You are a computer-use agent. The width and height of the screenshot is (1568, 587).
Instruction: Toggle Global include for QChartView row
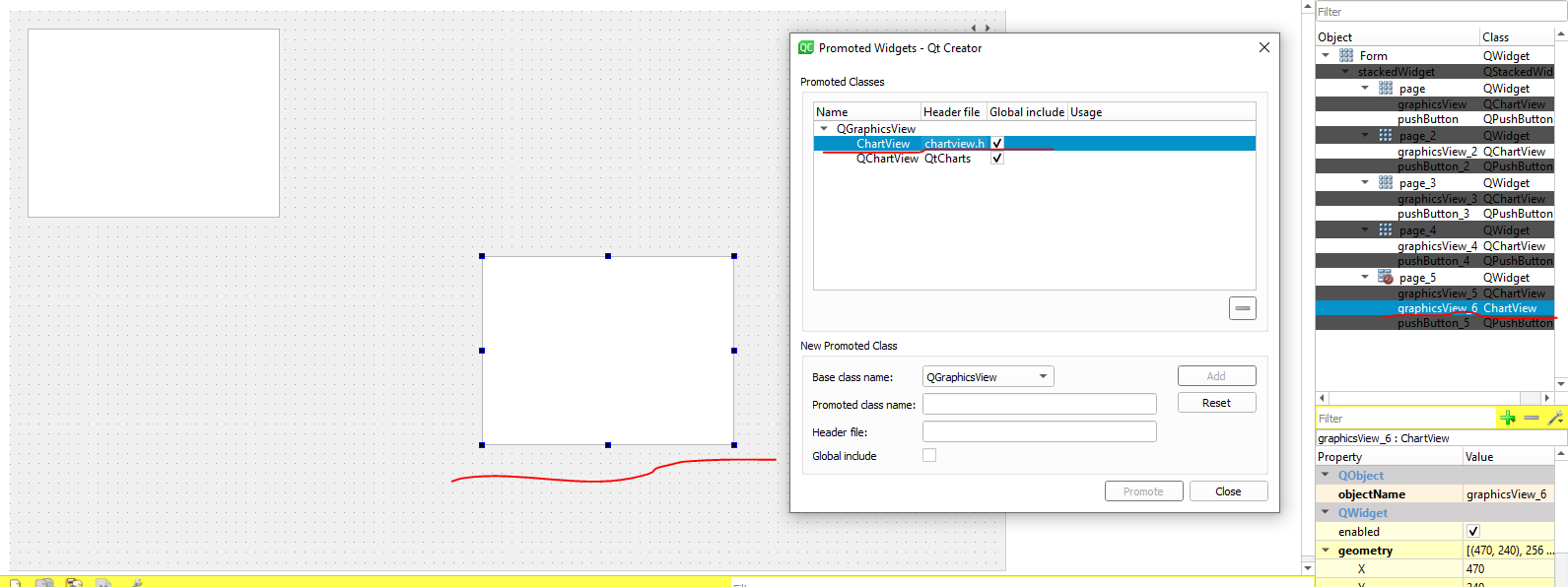point(997,158)
